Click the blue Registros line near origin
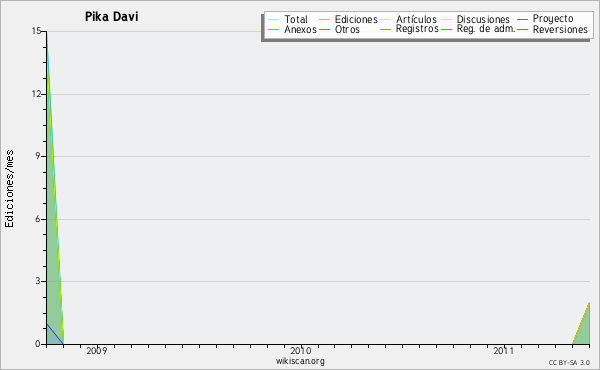Viewport: 600px width, 370px height. [55, 334]
